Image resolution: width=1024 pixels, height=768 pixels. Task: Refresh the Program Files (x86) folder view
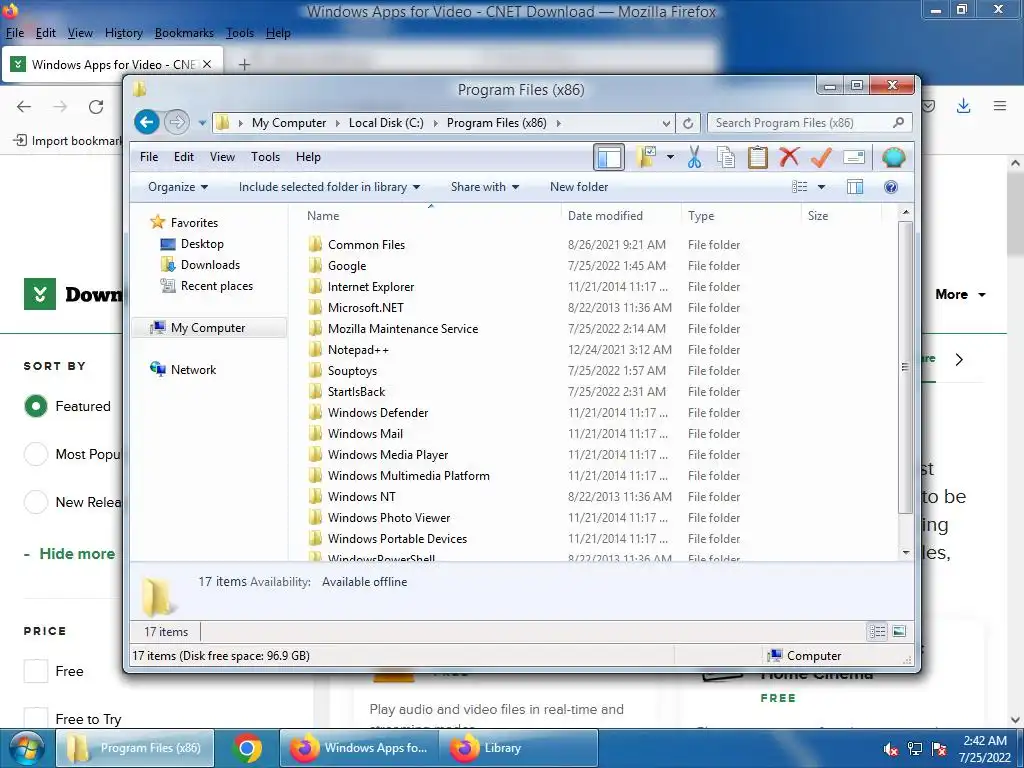[x=688, y=123]
